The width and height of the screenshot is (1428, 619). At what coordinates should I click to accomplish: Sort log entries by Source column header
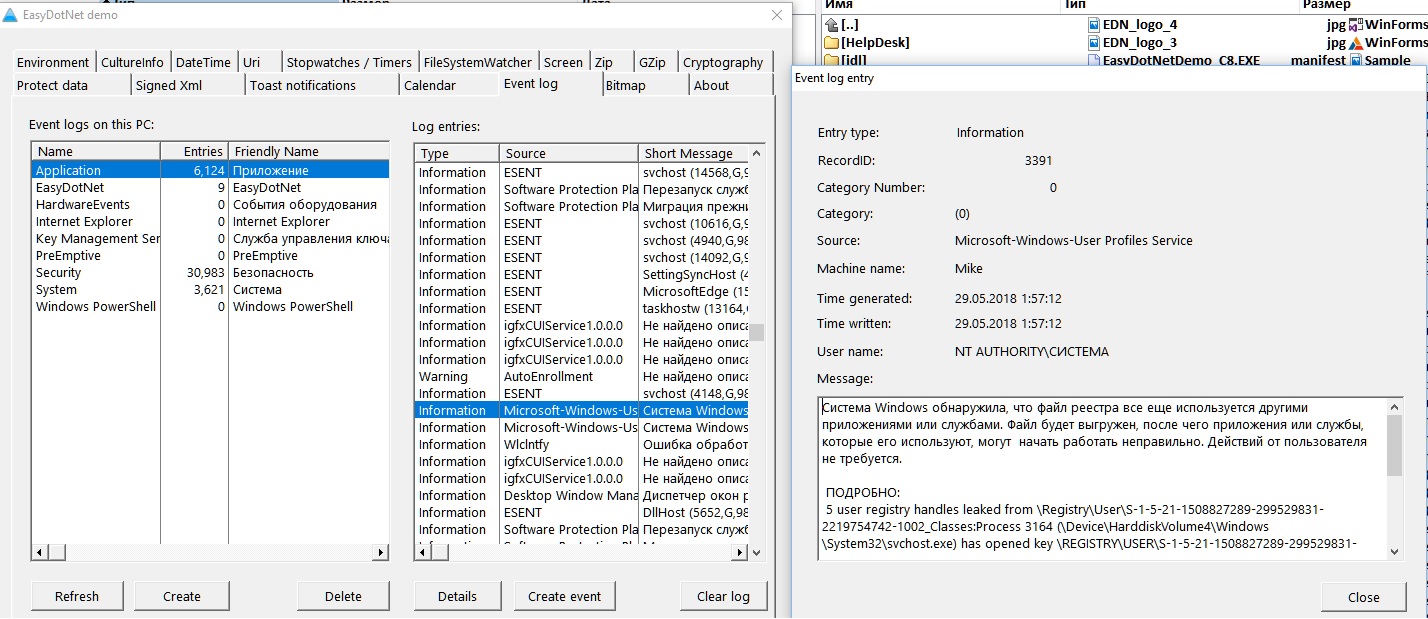(567, 153)
